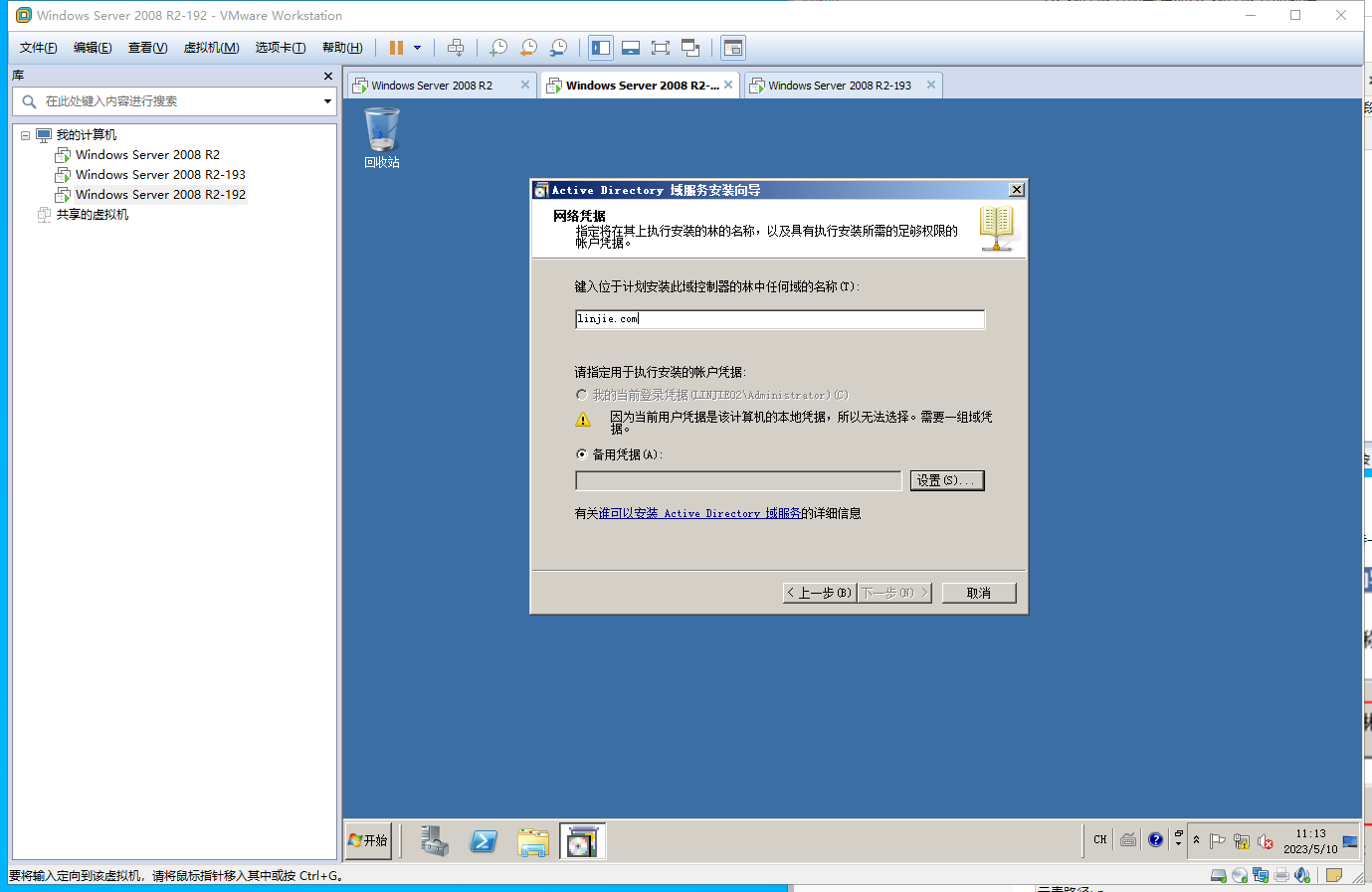
Task: Pause the virtual machine with the pause icon
Action: 396,48
